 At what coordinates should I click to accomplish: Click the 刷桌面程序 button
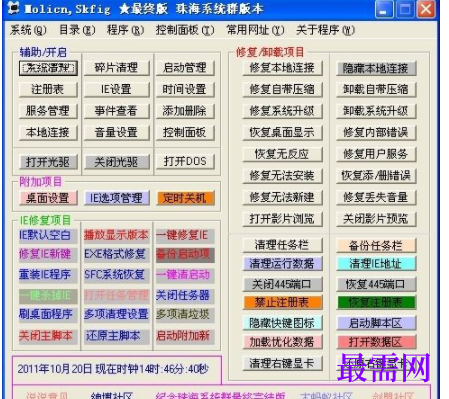point(48,315)
